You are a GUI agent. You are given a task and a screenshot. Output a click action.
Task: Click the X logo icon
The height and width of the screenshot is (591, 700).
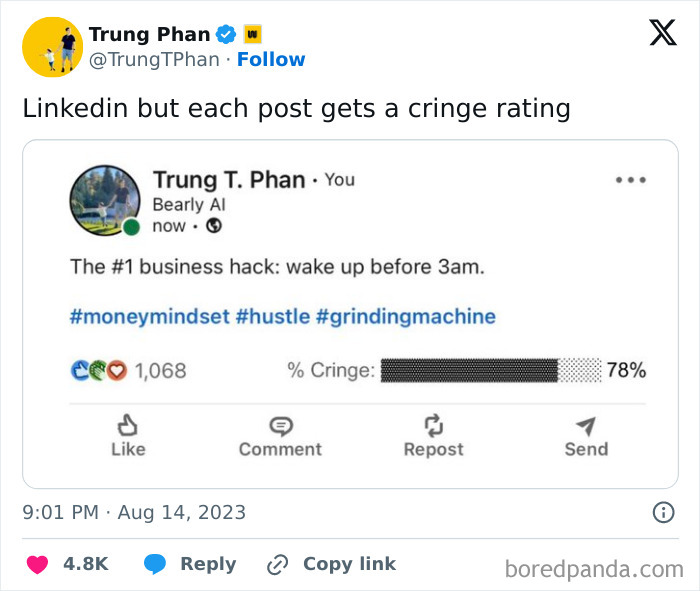662,33
